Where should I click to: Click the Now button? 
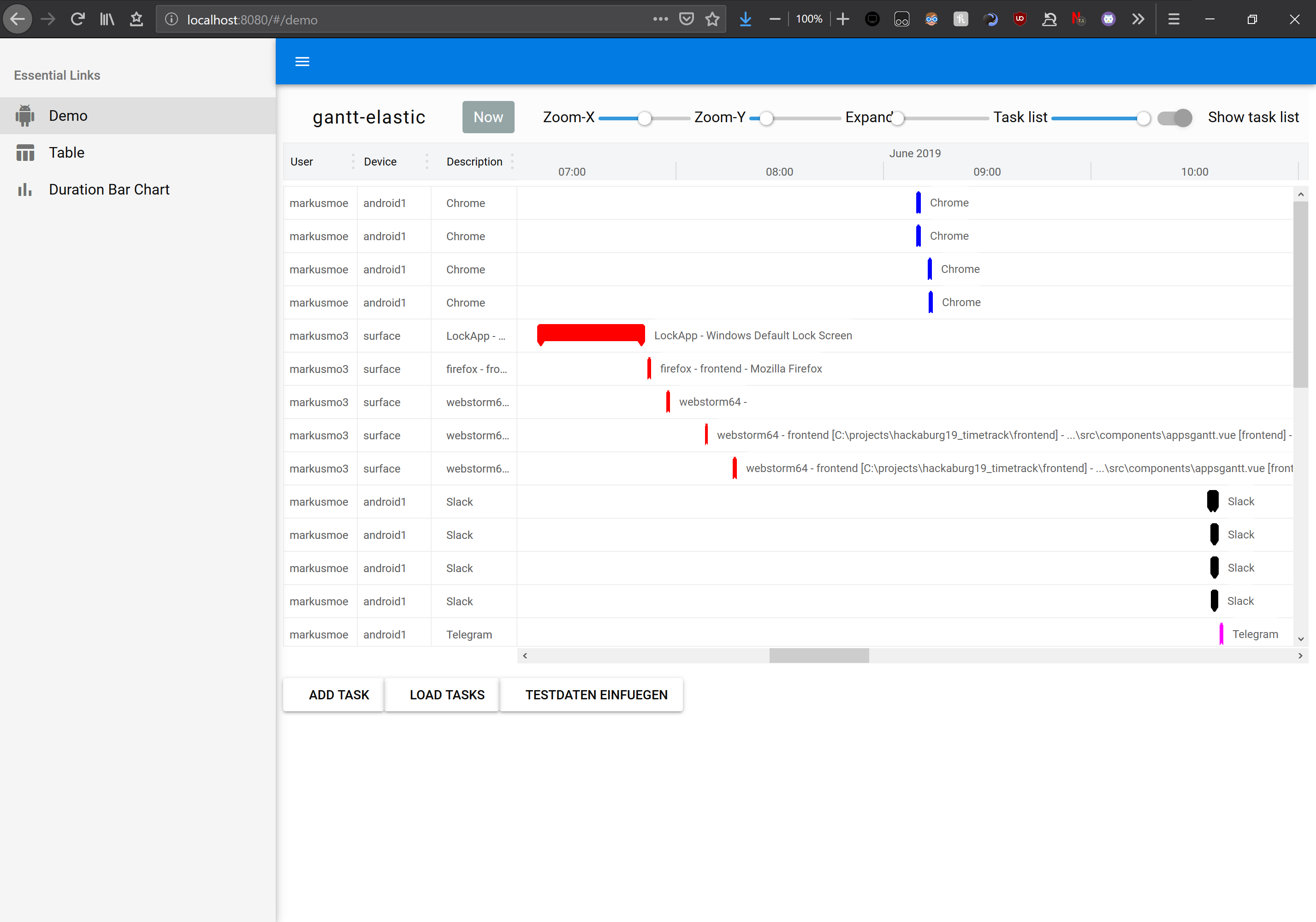488,118
